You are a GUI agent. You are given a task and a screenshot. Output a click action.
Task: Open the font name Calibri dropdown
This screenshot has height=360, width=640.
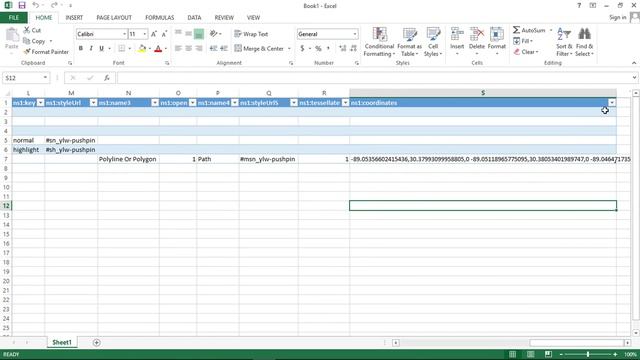click(124, 34)
